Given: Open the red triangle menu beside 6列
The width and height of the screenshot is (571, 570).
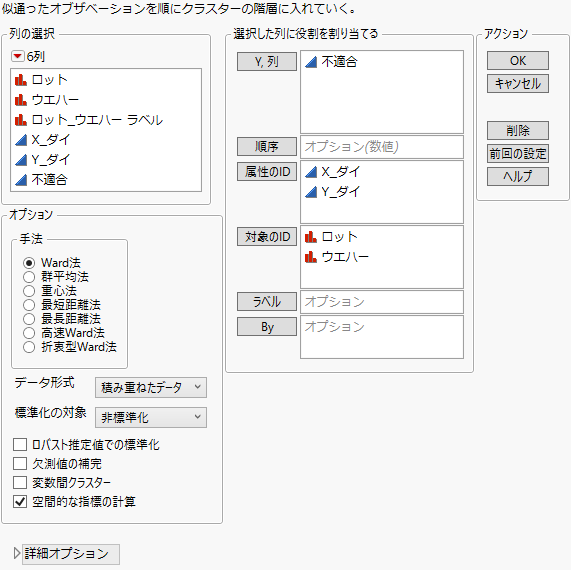Looking at the screenshot, I should tap(17, 56).
